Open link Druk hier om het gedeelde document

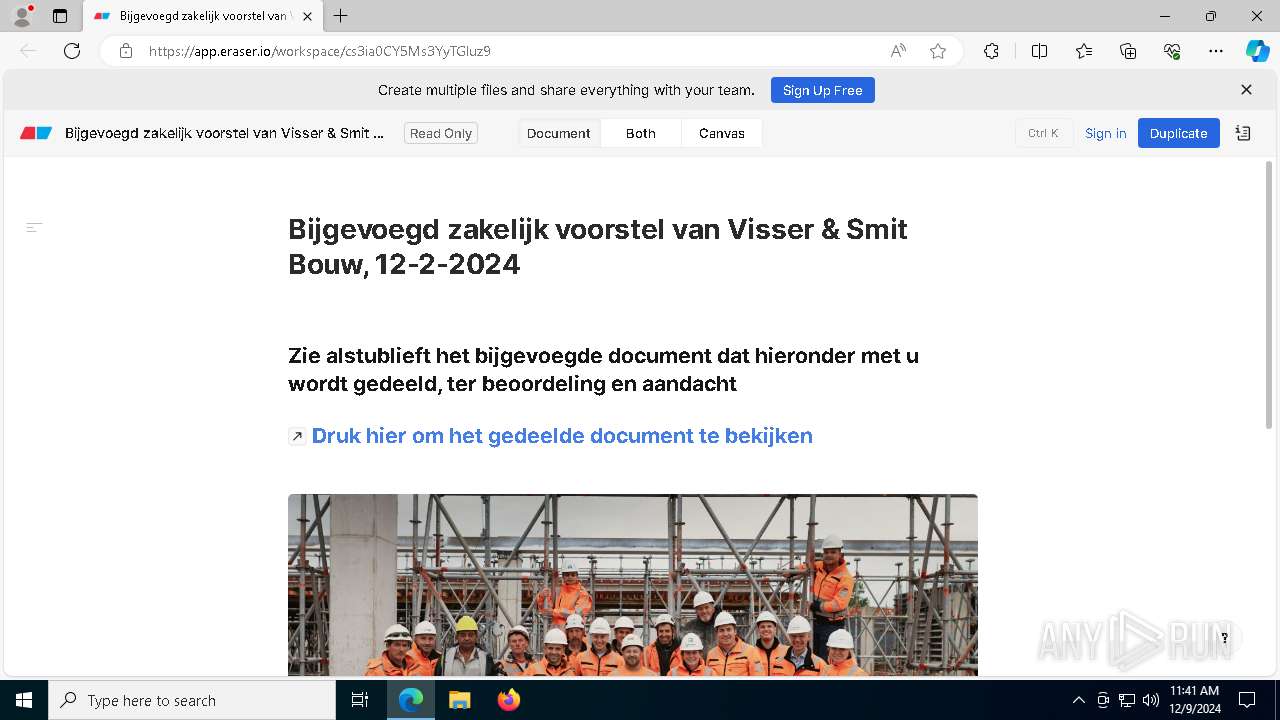(562, 436)
